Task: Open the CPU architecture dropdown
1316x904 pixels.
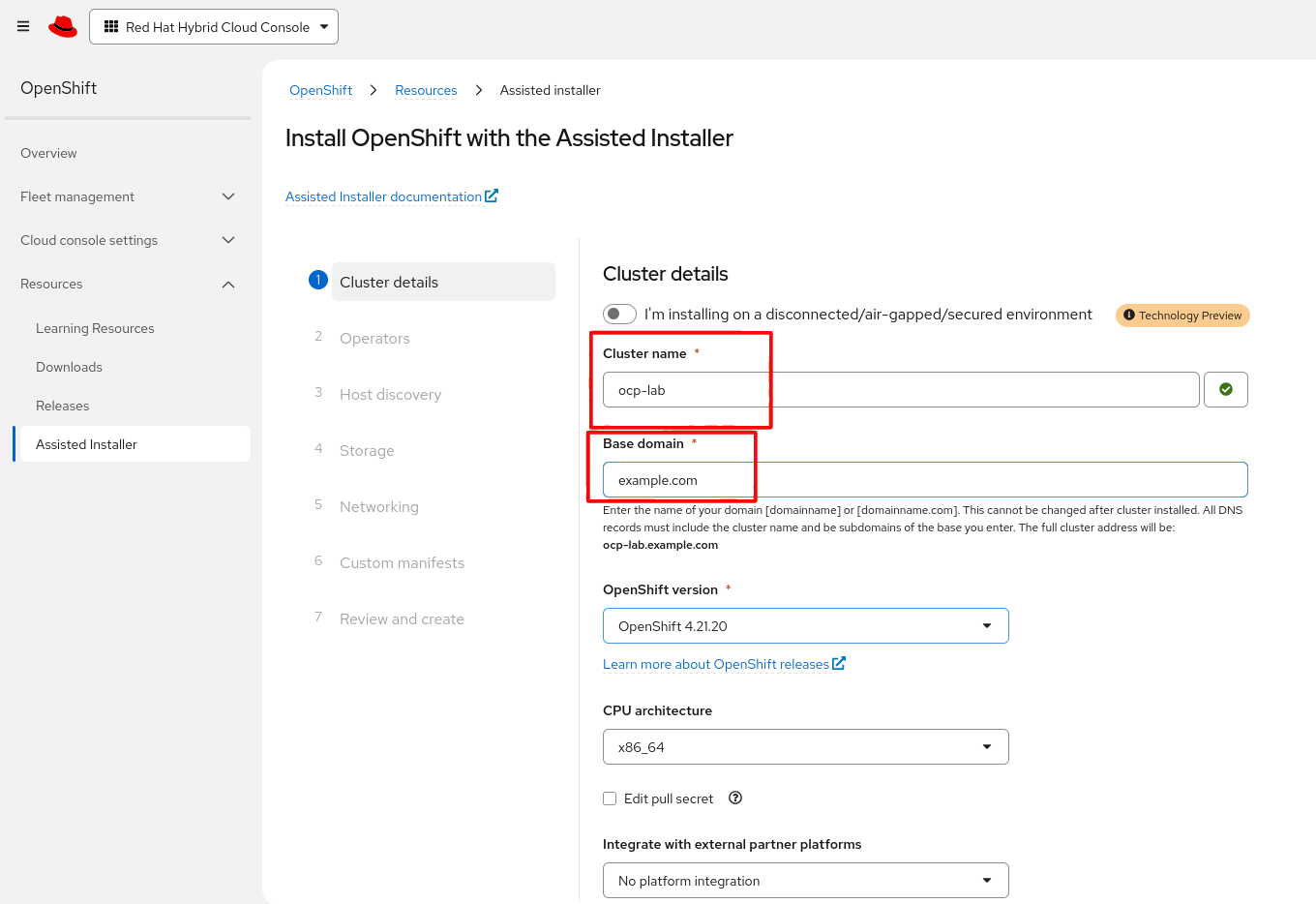Action: pos(806,747)
